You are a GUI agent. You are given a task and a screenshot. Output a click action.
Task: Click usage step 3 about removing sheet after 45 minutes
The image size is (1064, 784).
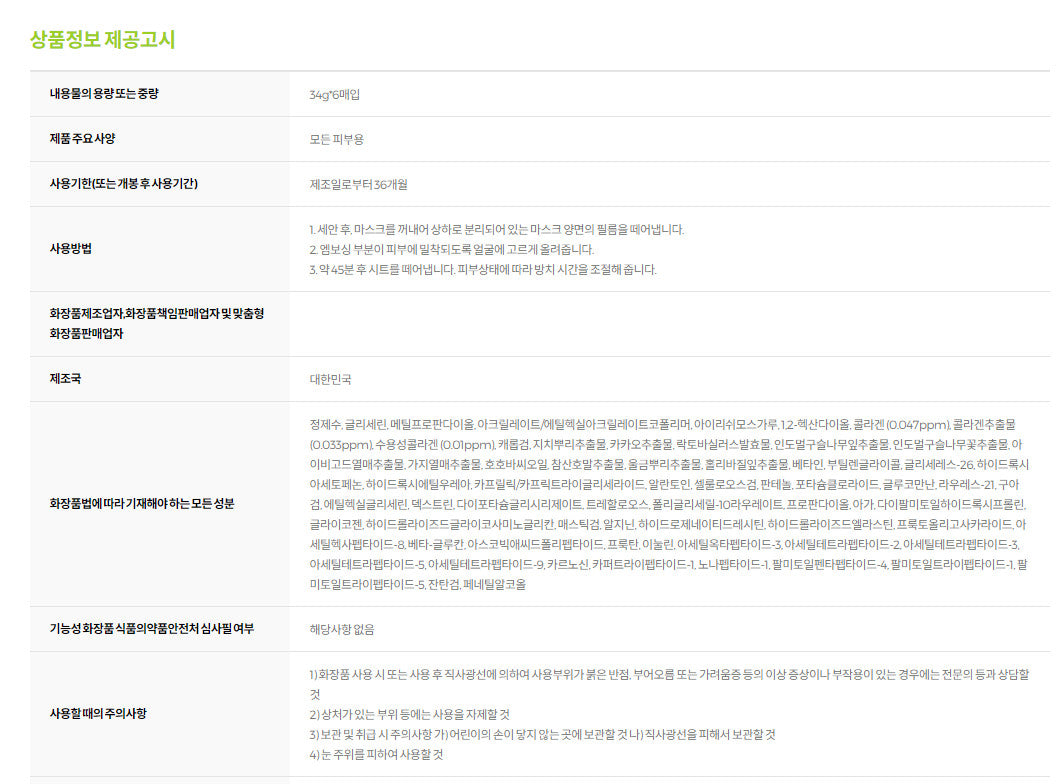click(482, 269)
